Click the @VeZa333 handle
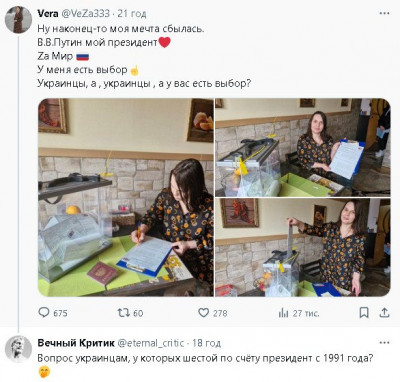Screen dimensions: 400x382 85,13
